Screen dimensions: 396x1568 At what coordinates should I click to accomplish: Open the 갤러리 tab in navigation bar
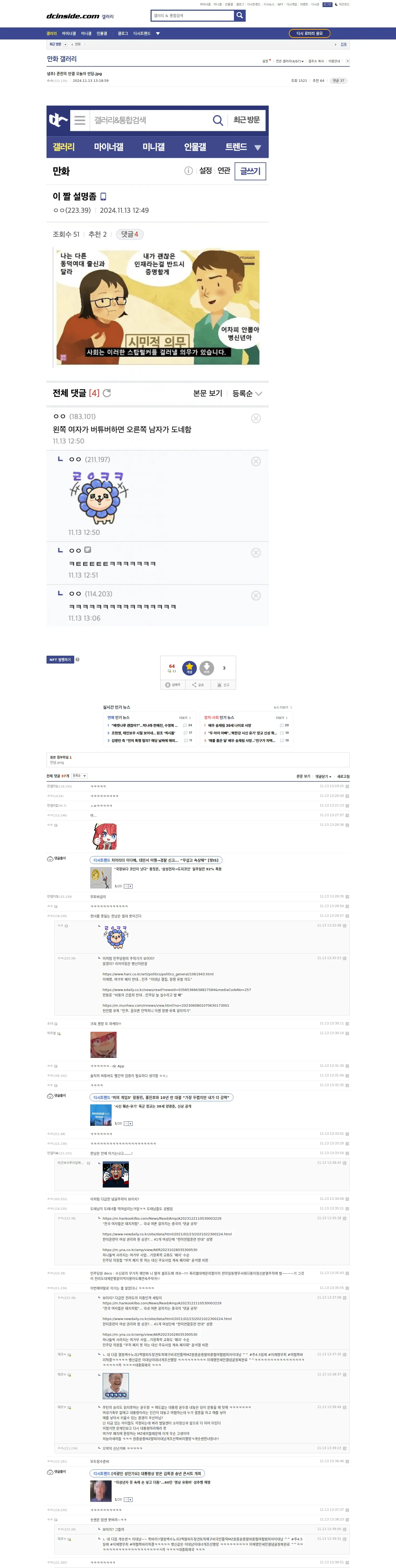click(52, 33)
